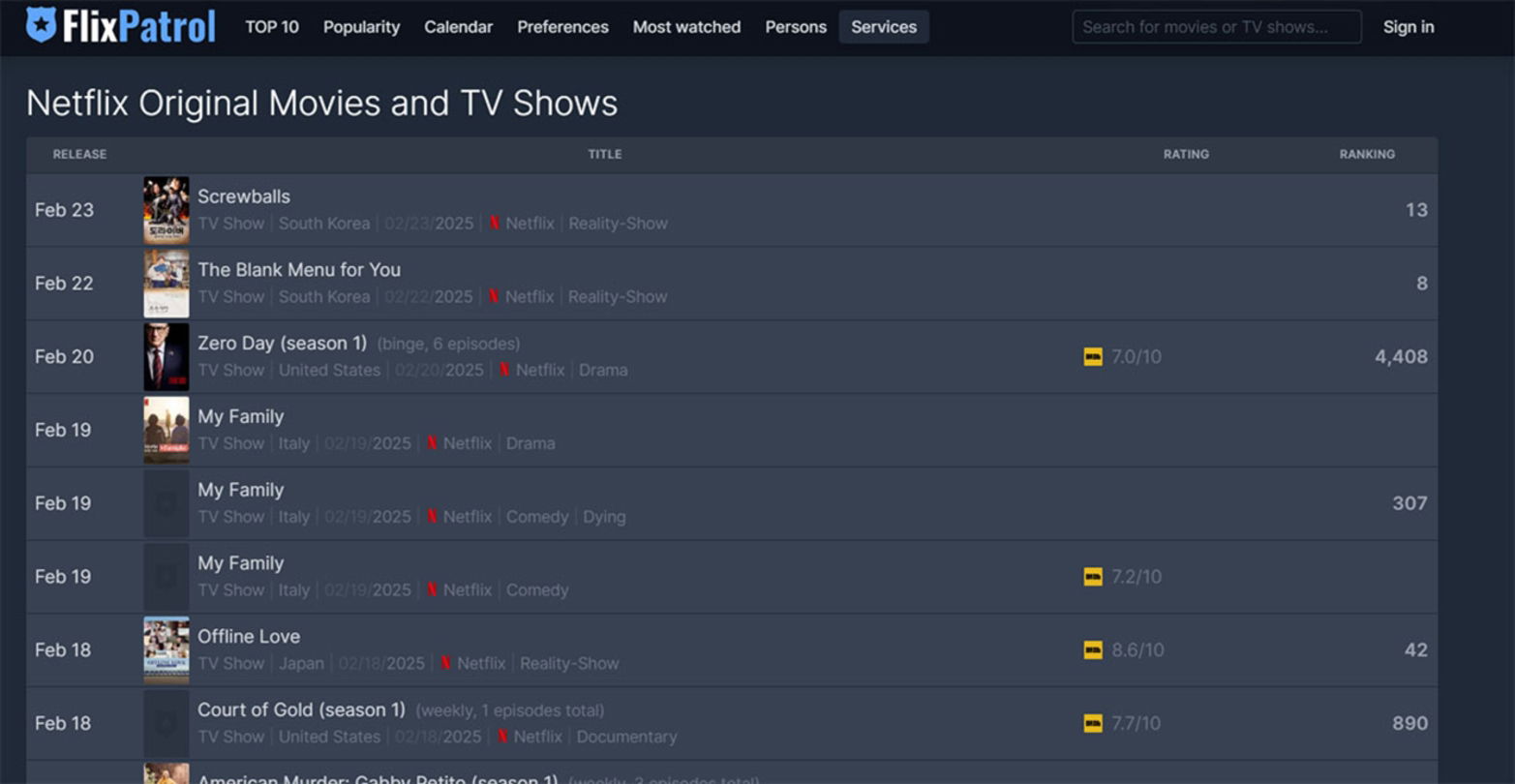Open the Zero Day (season 1) title
This screenshot has width=1515, height=784.
[x=283, y=344]
